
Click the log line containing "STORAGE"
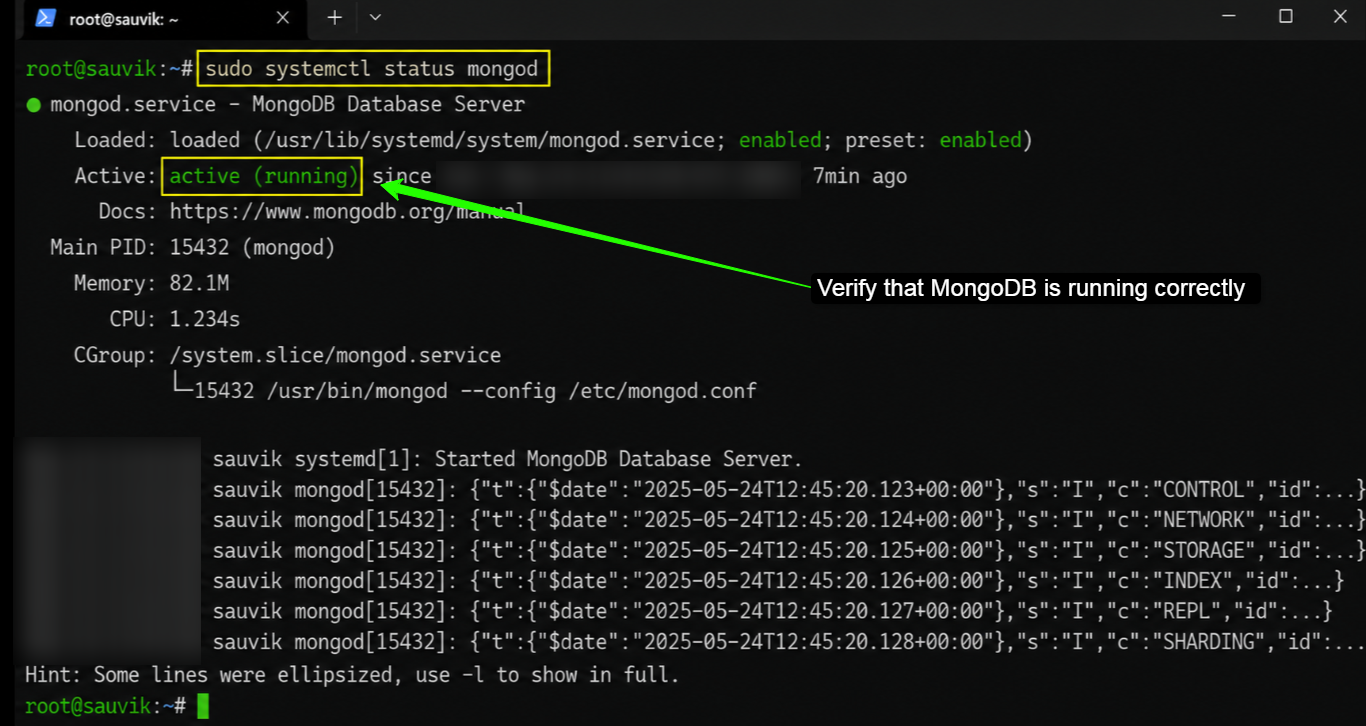(789, 551)
